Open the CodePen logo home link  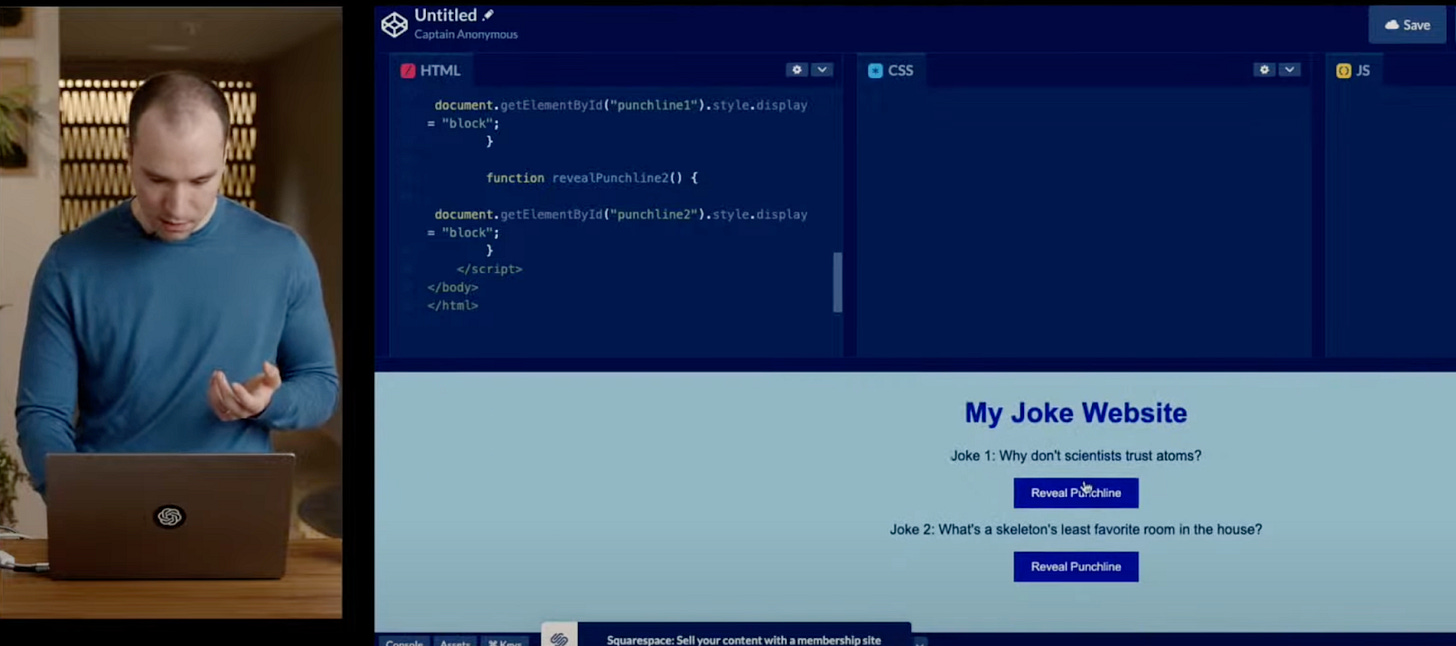[395, 25]
